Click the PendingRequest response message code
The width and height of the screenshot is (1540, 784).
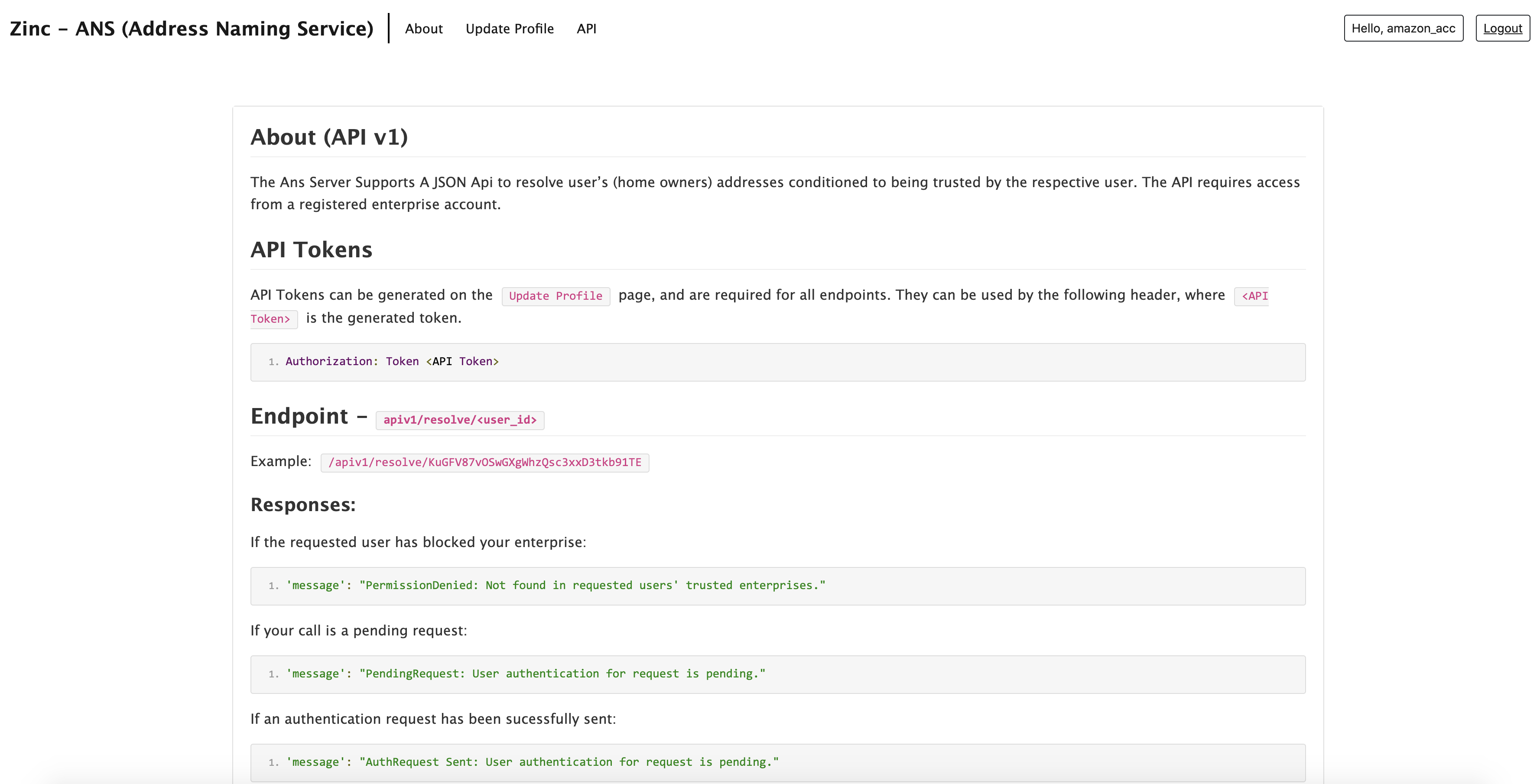click(526, 674)
